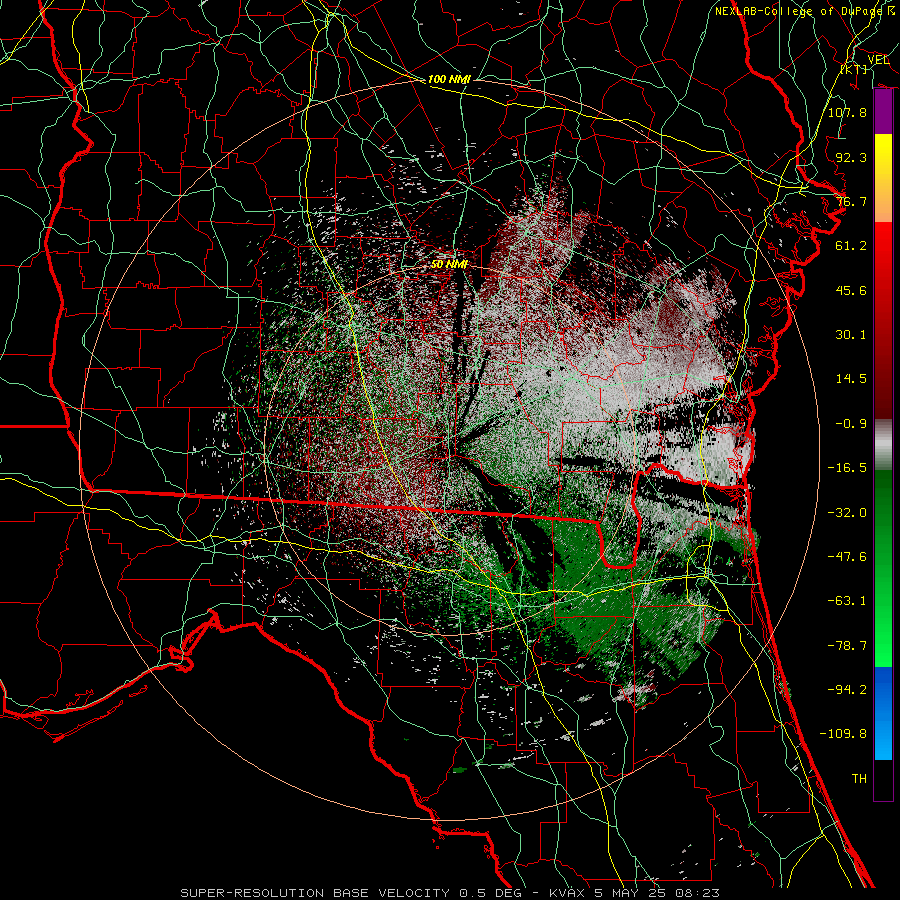Click the -47.6 legend value
Viewport: 900px width, 900px height.
847,557
